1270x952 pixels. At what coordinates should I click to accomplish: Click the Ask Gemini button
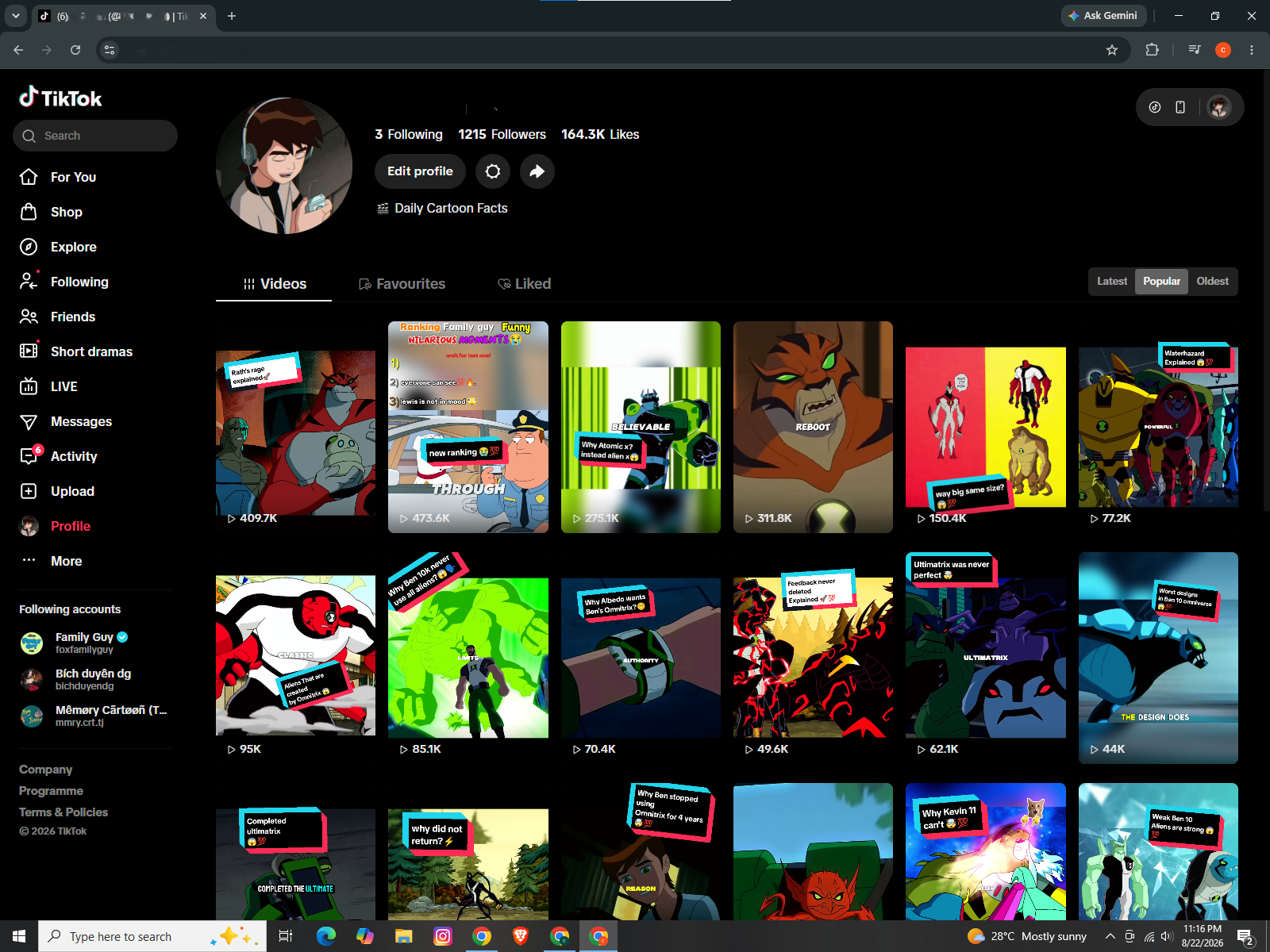pyautogui.click(x=1103, y=16)
